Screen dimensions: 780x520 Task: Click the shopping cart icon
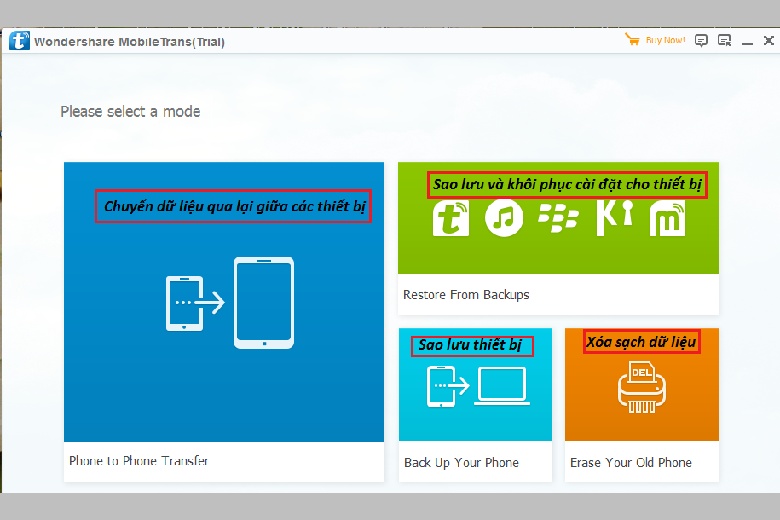pyautogui.click(x=632, y=39)
